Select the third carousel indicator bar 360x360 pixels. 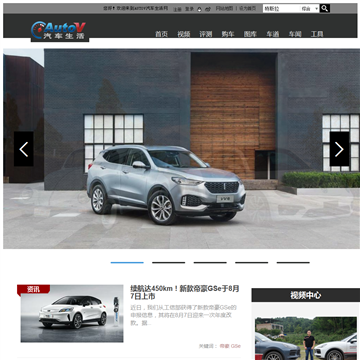pyautogui.click(x=210, y=263)
